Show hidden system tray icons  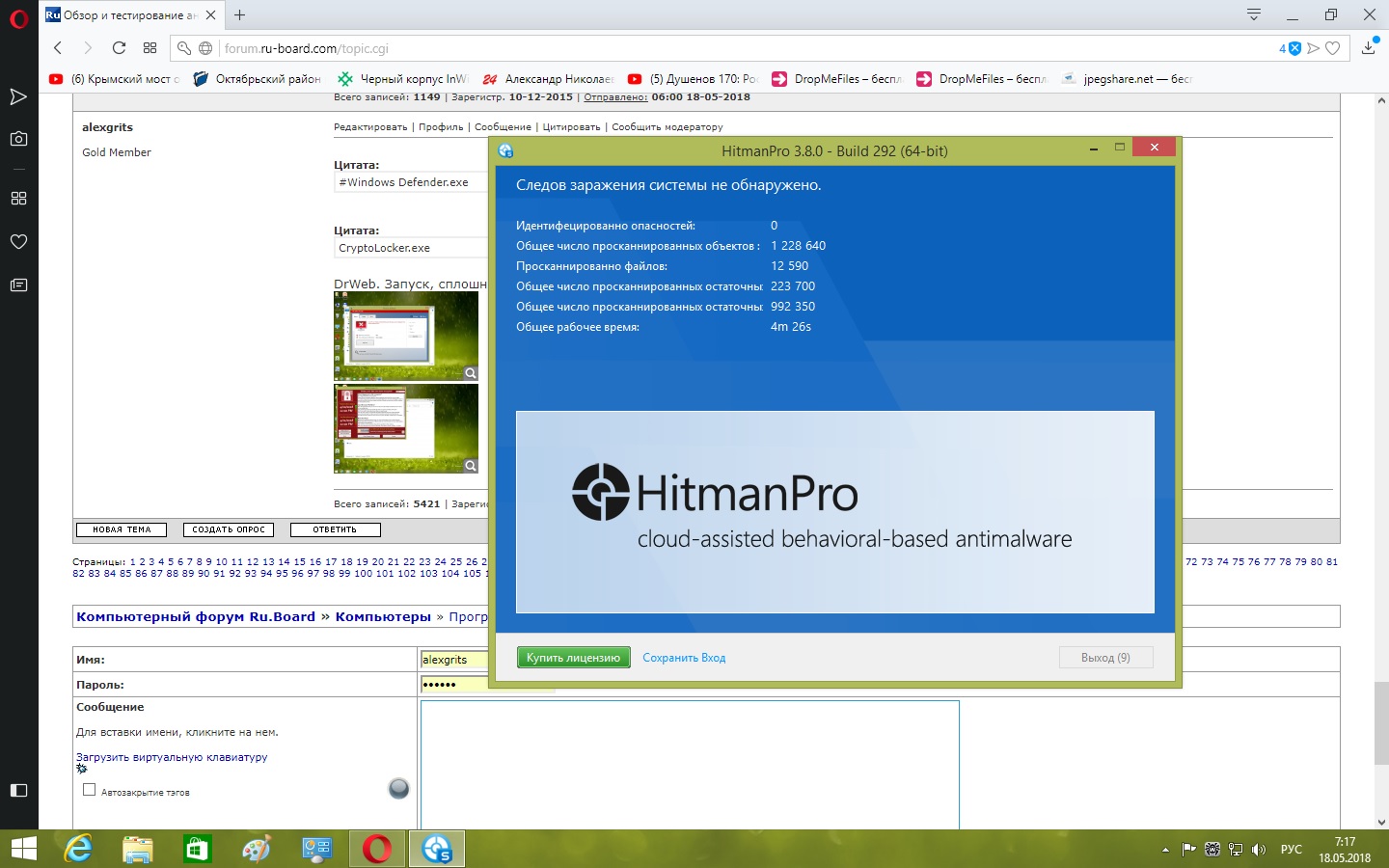(1165, 850)
